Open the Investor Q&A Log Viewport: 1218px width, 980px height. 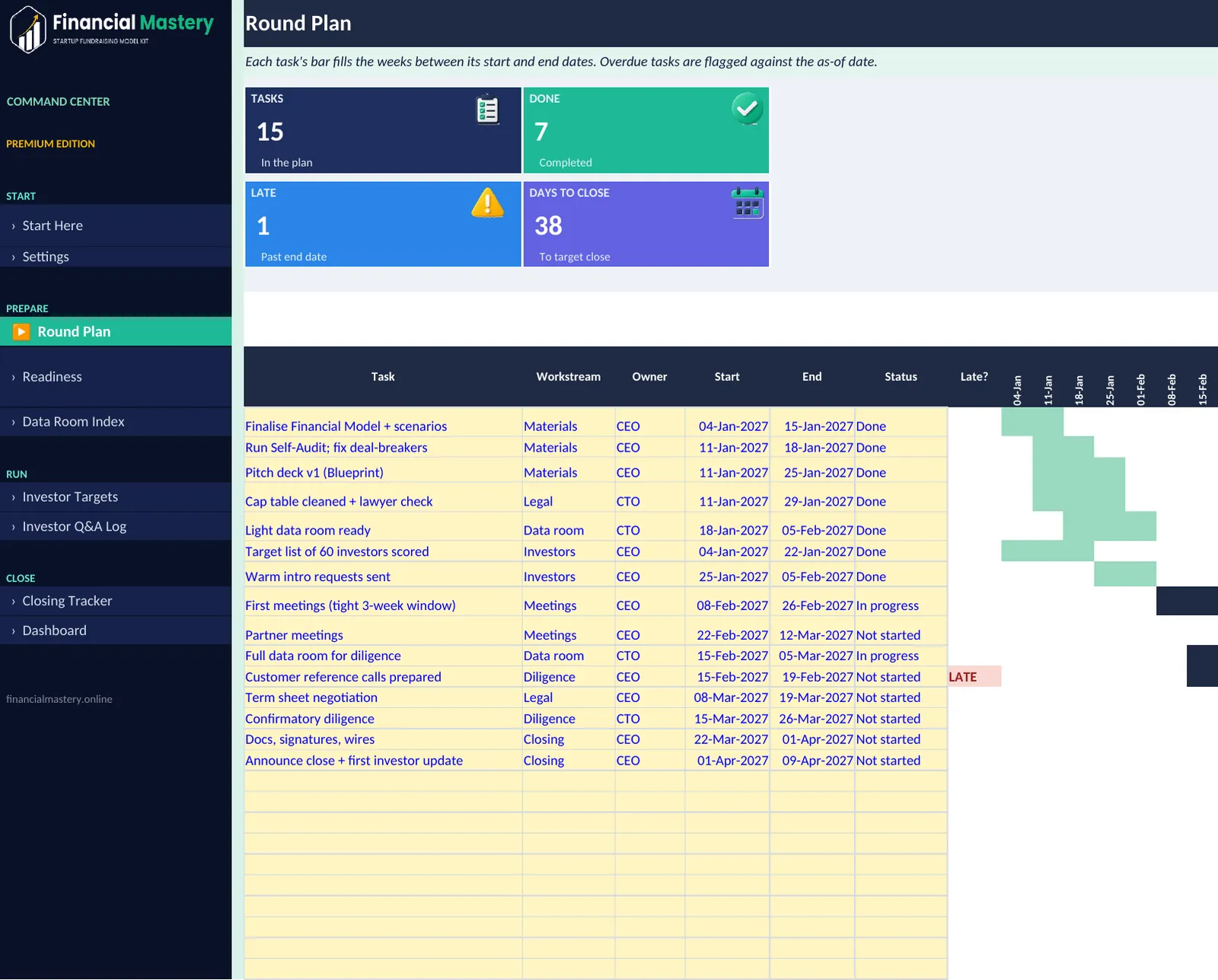point(116,526)
